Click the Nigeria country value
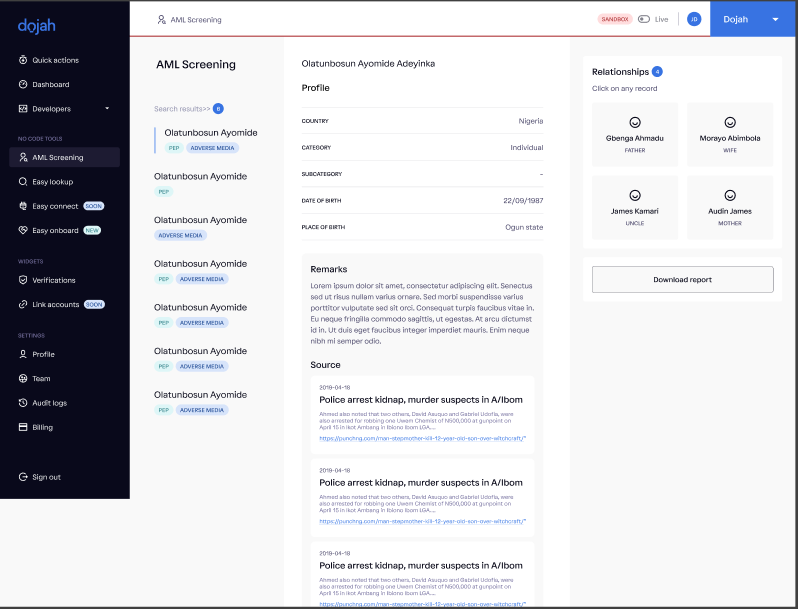 click(x=531, y=121)
